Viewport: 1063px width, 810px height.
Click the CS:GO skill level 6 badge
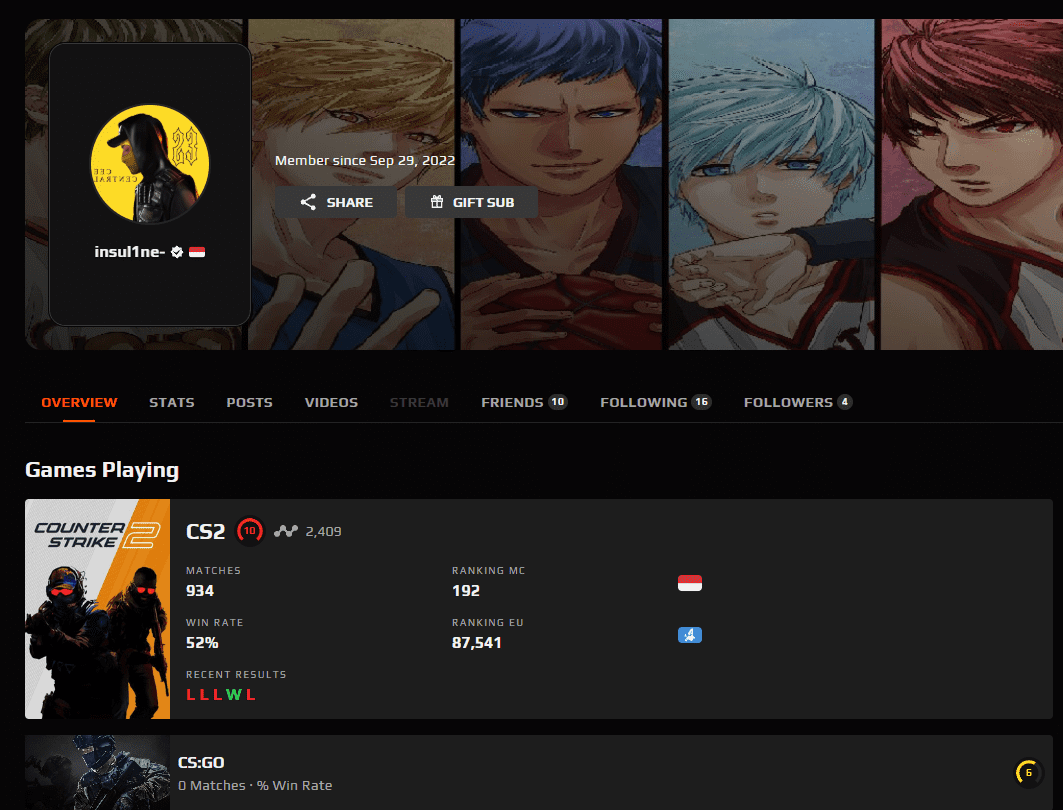(x=1027, y=772)
